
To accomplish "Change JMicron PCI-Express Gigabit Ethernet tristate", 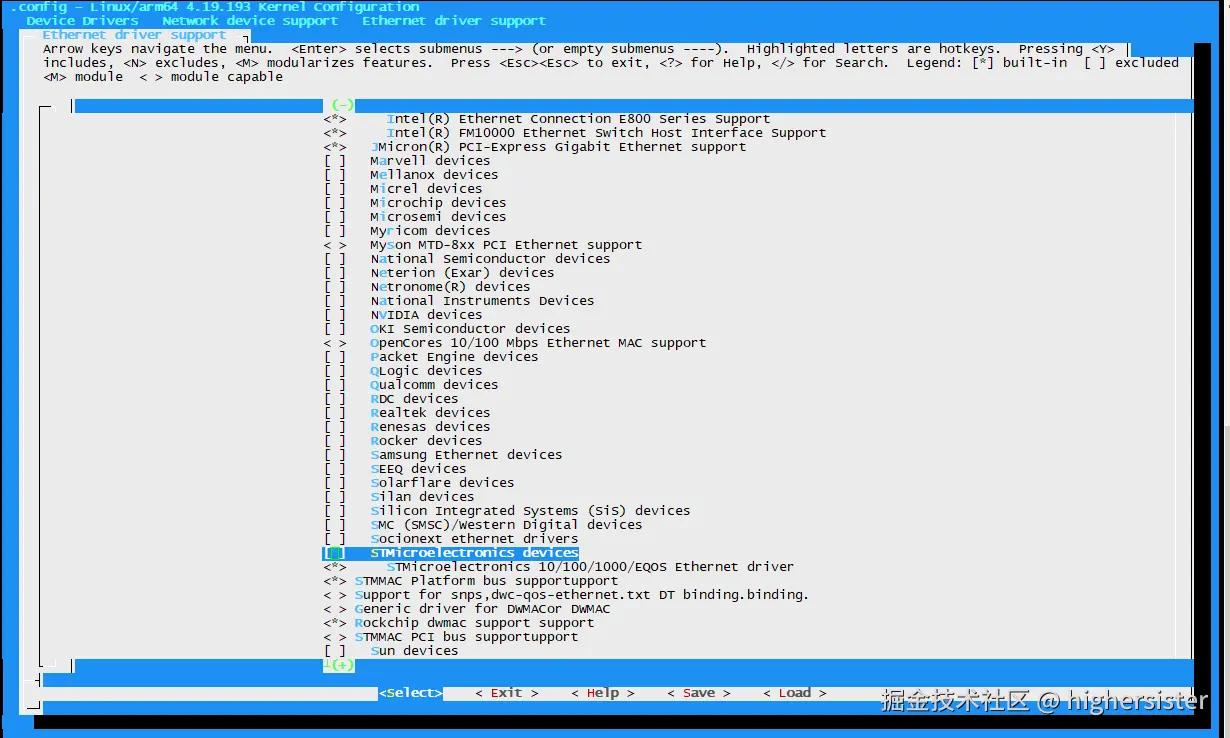I will [x=335, y=146].
